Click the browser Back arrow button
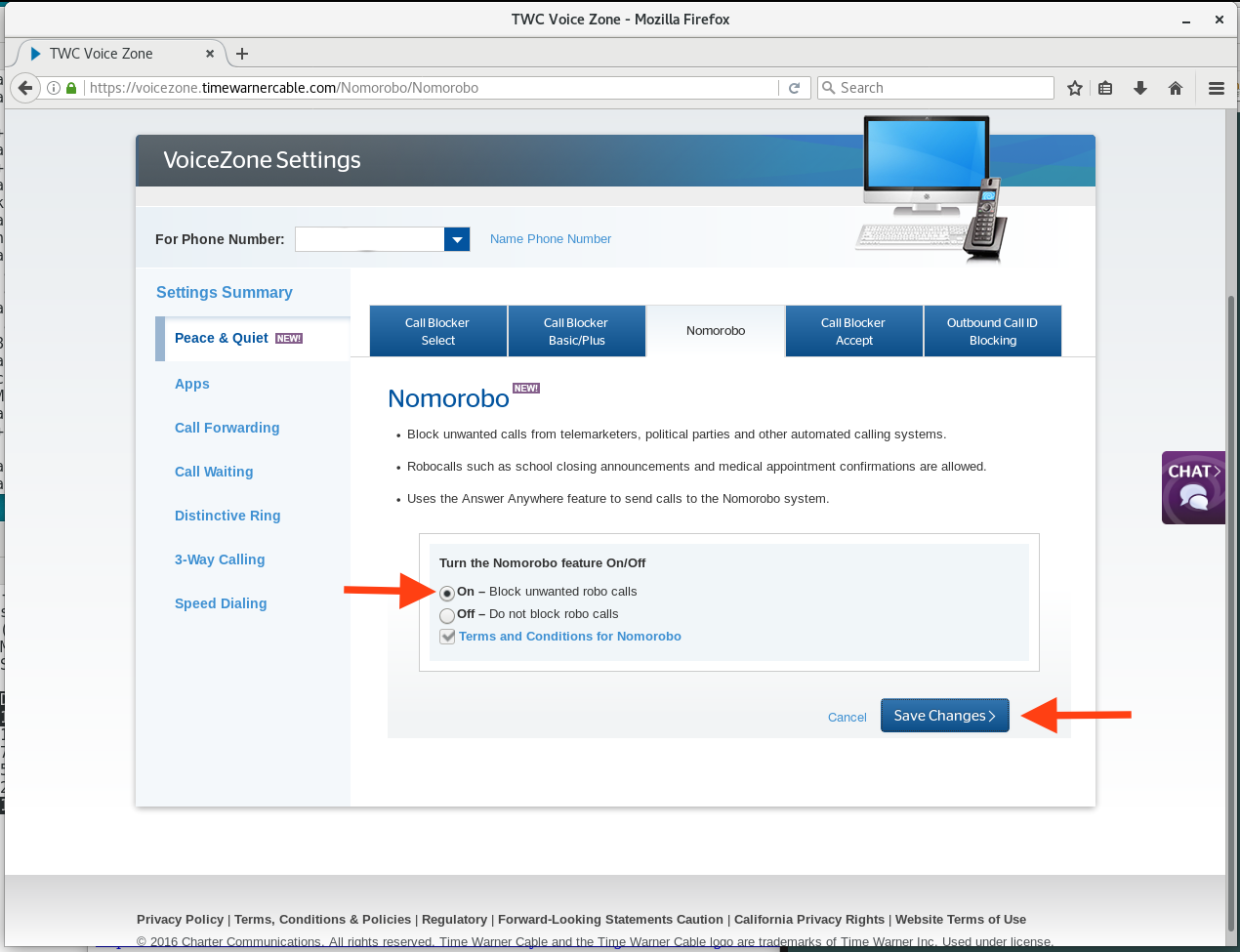Image resolution: width=1240 pixels, height=952 pixels. pos(24,88)
